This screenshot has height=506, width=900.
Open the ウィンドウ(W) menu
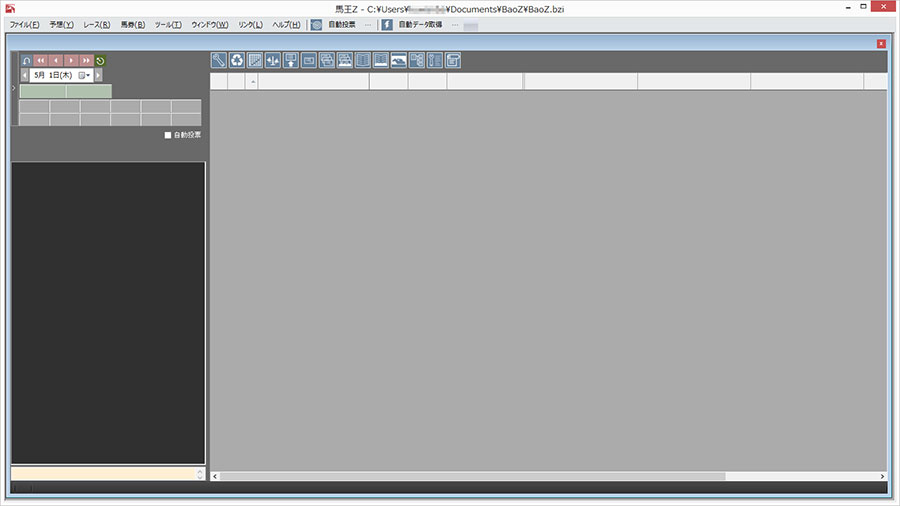[210, 25]
